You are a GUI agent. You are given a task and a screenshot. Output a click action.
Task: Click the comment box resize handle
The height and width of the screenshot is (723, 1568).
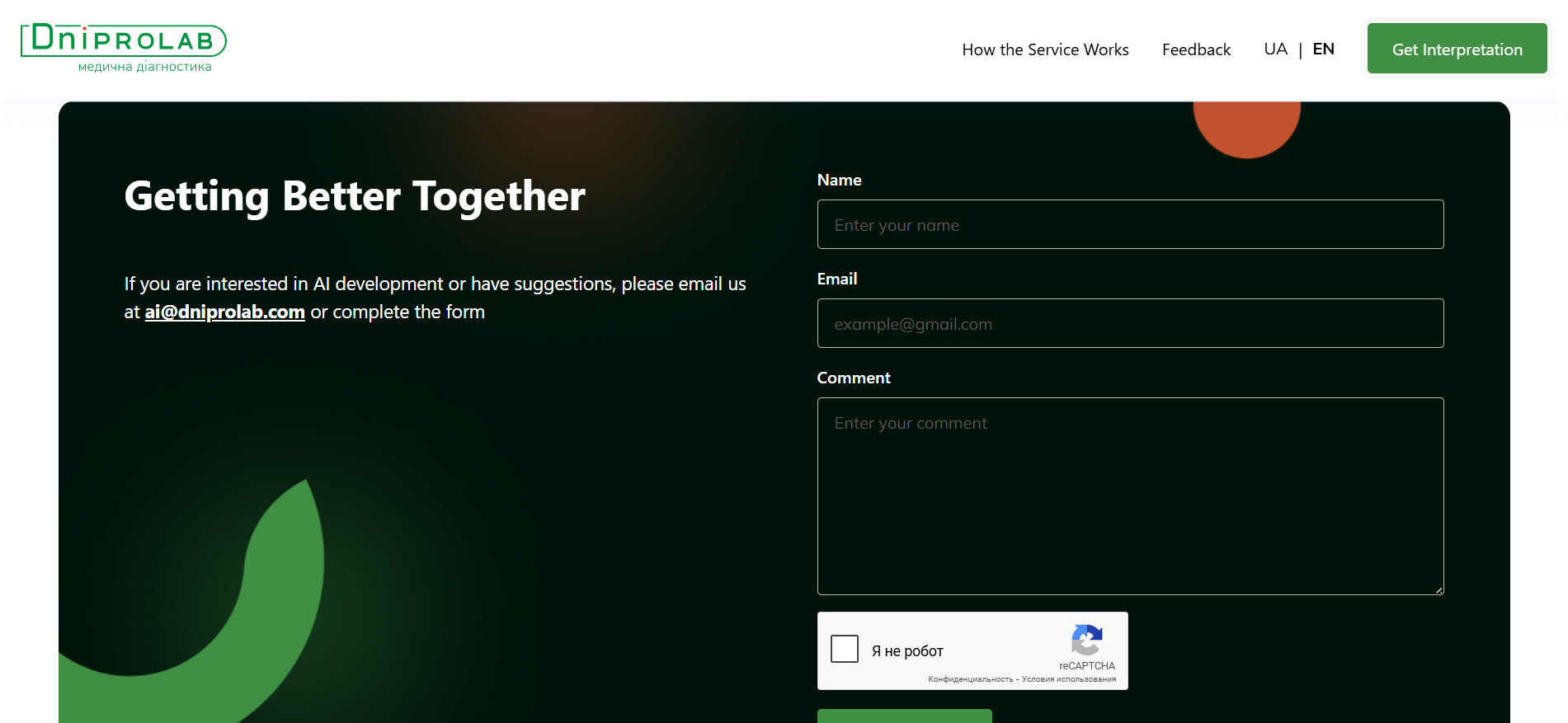tap(1439, 589)
